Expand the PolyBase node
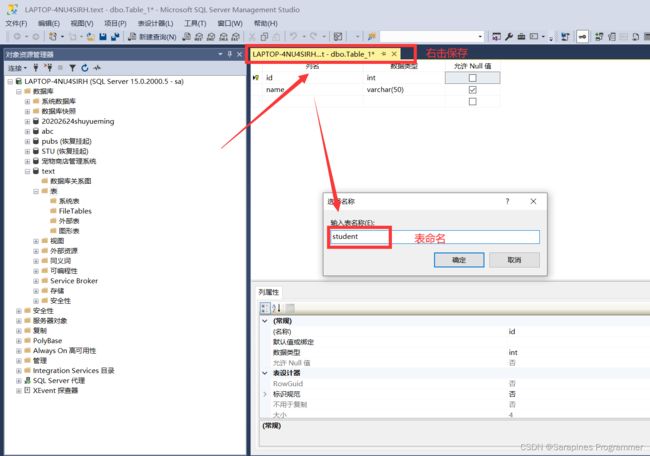The width and height of the screenshot is (650, 456). click(19, 341)
